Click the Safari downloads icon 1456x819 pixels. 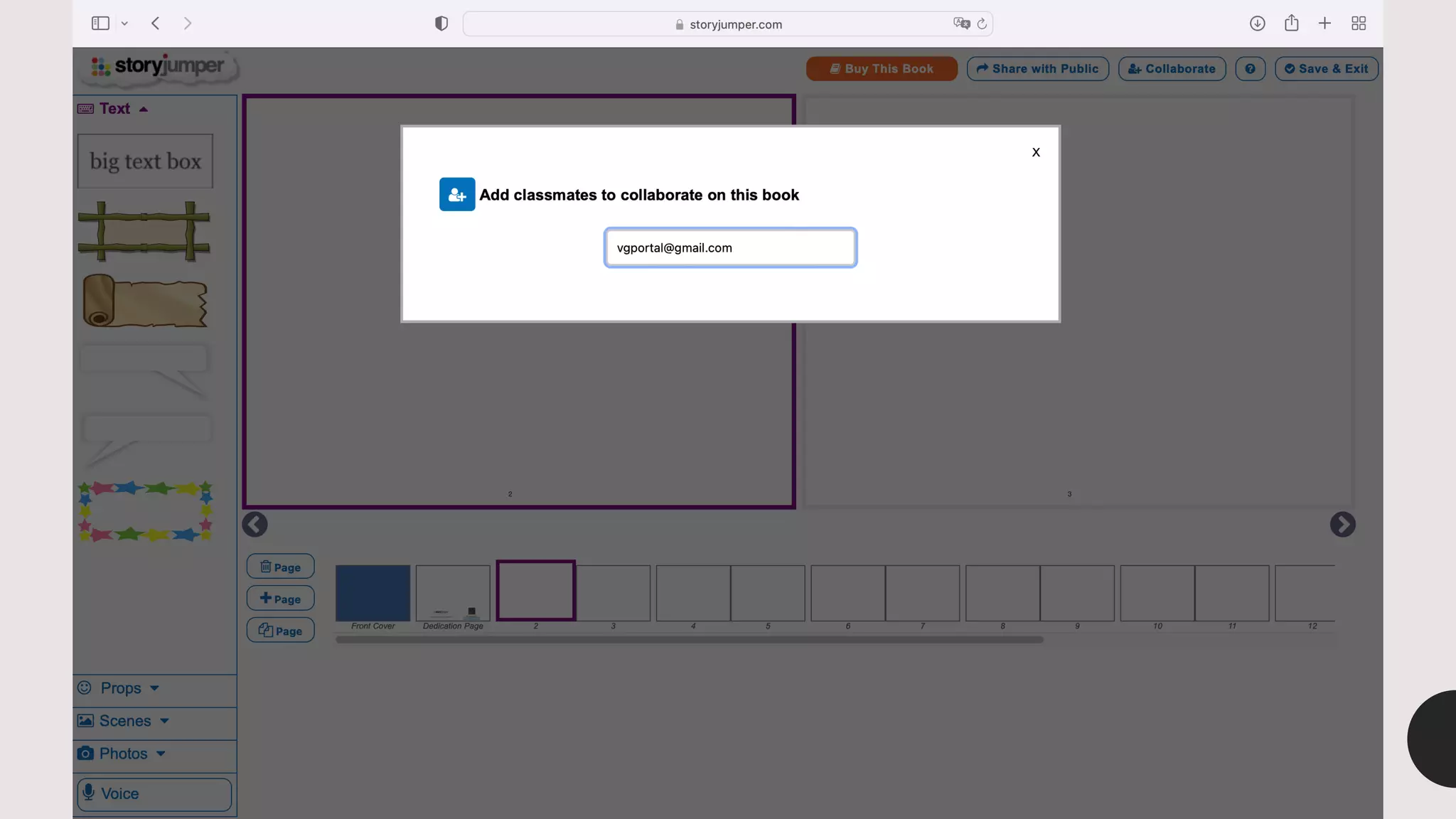pos(1257,23)
